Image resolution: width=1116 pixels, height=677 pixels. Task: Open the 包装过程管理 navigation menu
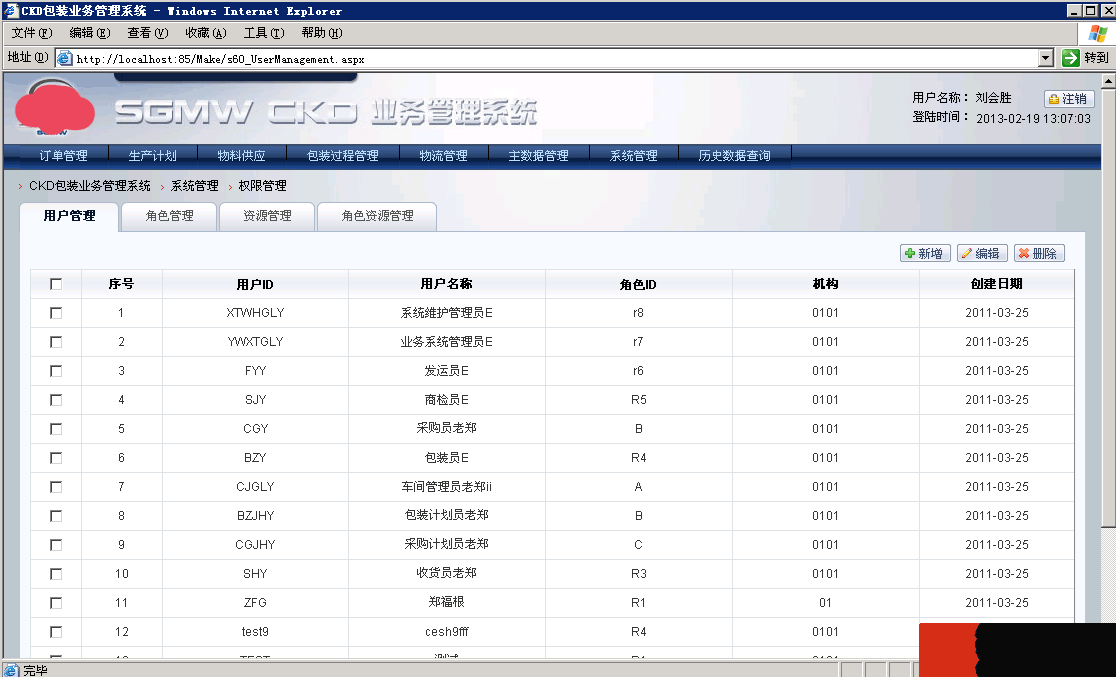point(342,155)
